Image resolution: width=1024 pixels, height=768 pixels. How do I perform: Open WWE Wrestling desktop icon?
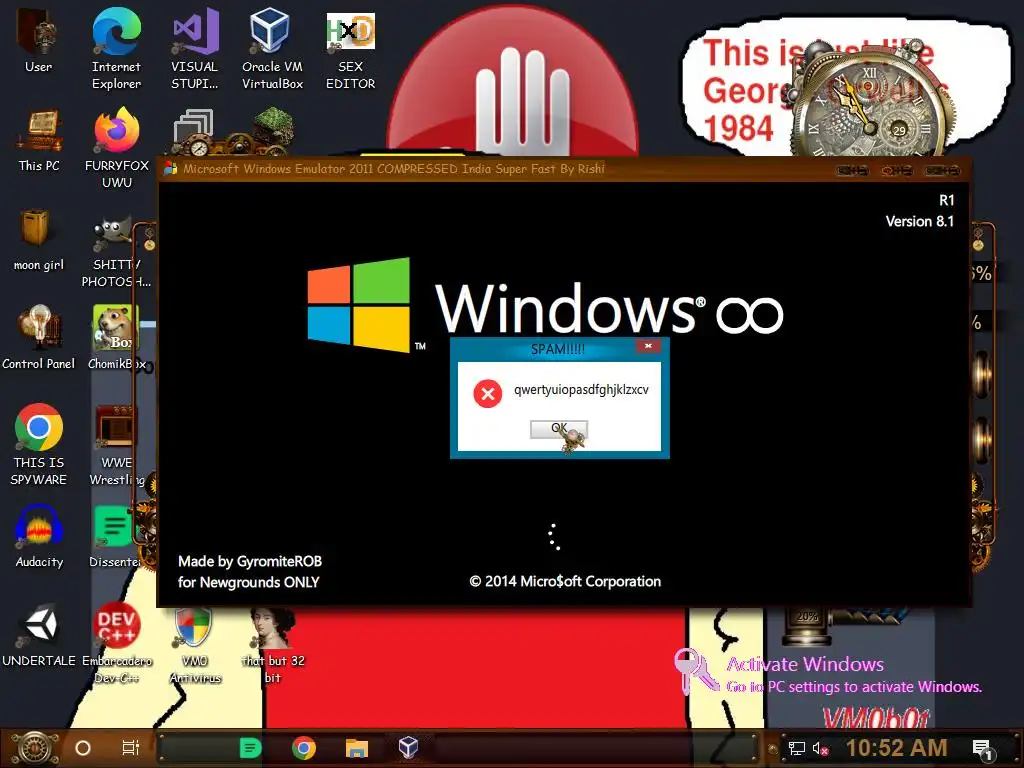point(116,446)
